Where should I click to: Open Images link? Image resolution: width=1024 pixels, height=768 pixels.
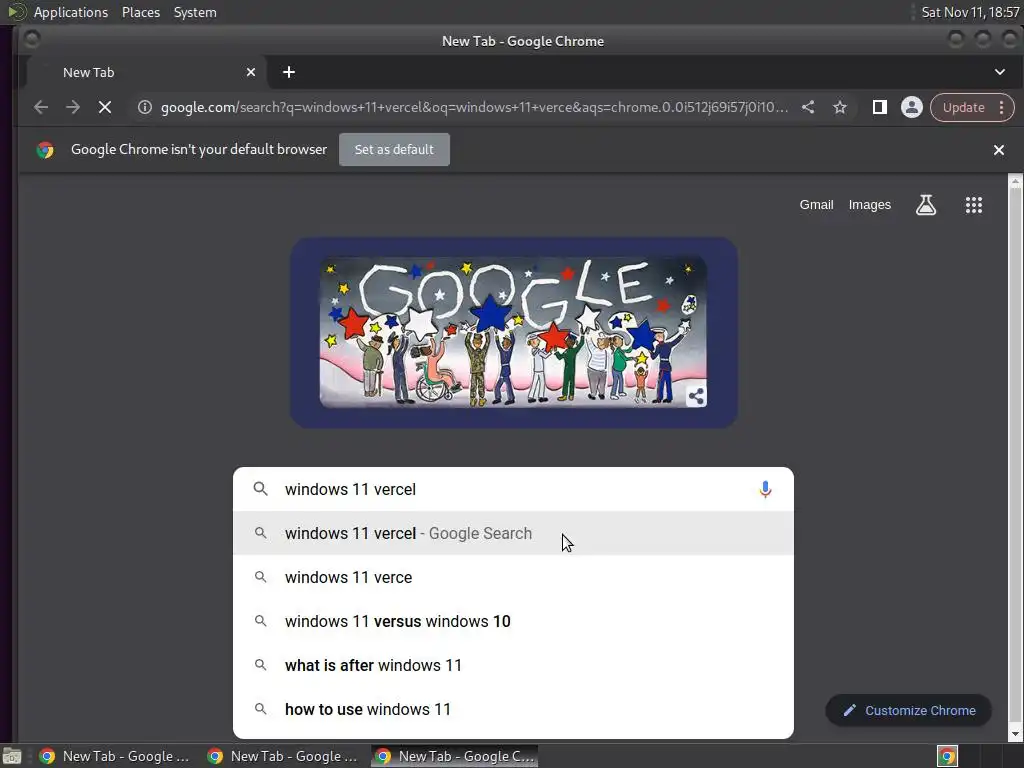(x=869, y=205)
